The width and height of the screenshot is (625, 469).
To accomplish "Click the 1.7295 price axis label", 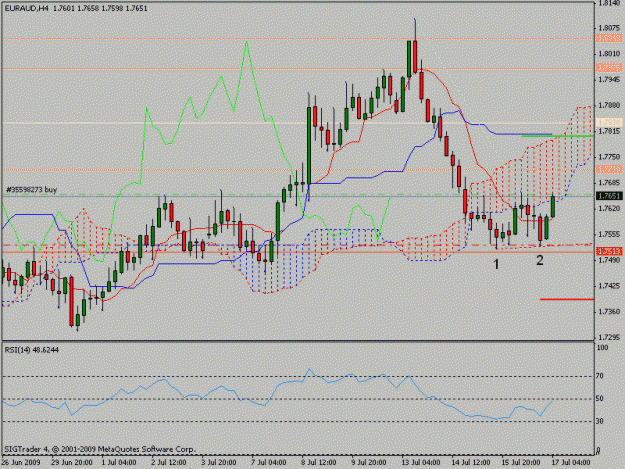I will pos(609,337).
